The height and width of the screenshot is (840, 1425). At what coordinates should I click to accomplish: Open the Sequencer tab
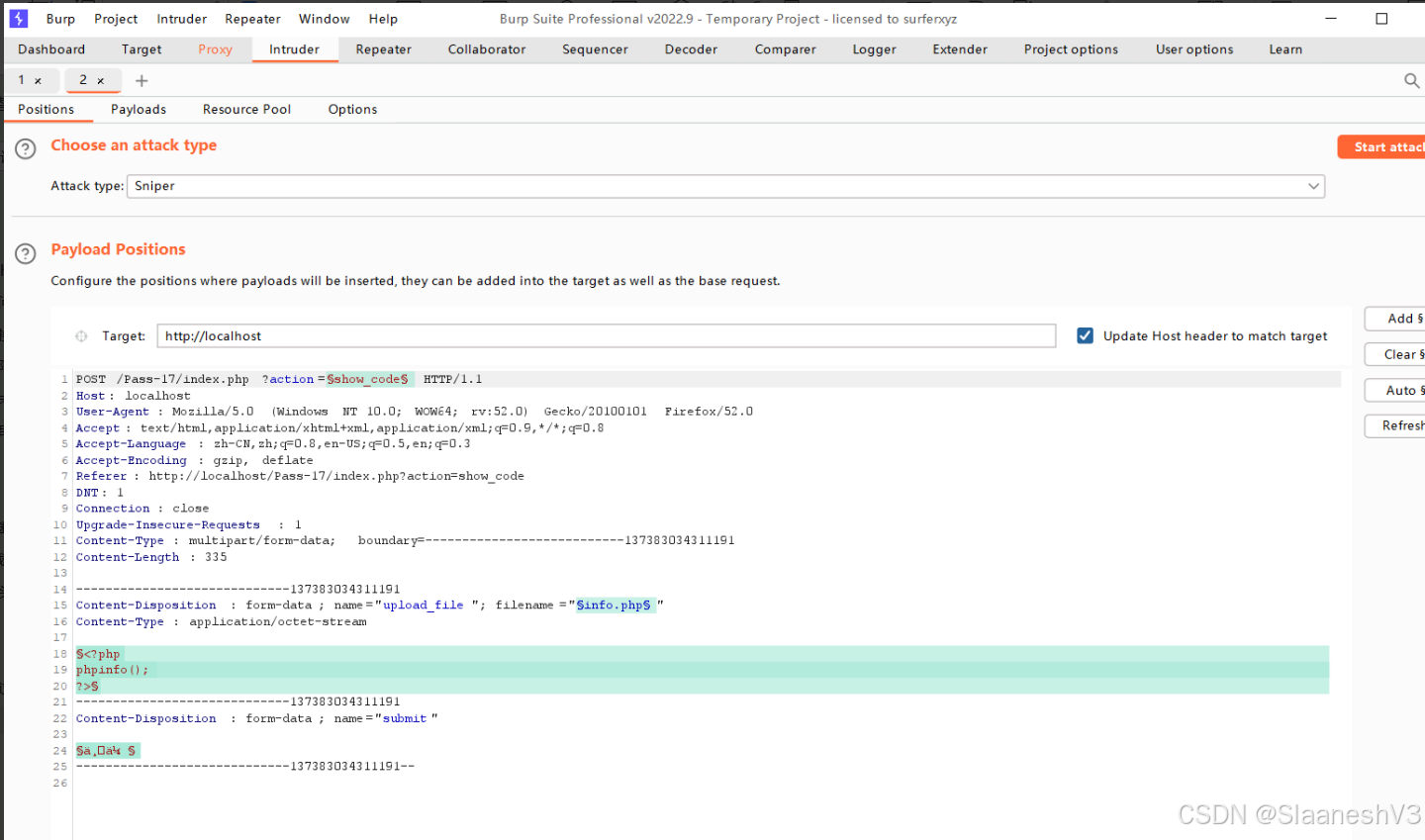(595, 49)
